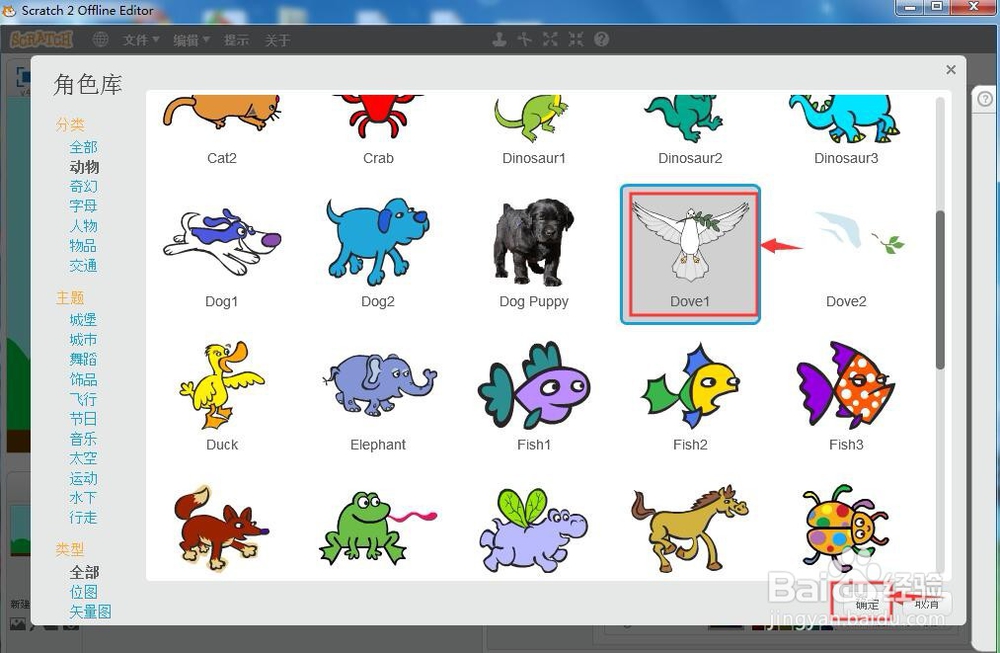Select the Dove1 sprite

(x=690, y=254)
